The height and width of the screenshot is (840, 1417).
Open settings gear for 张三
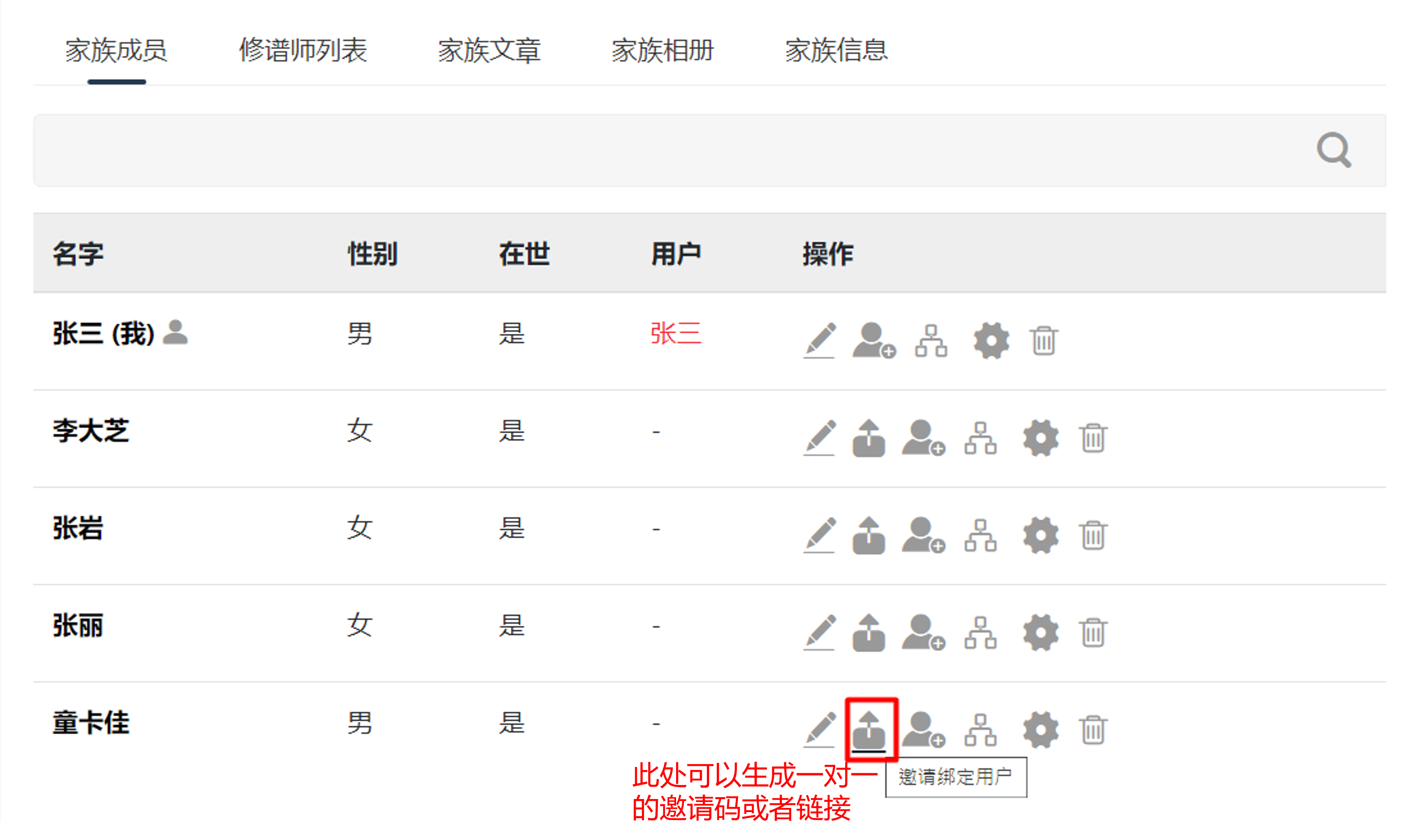pyautogui.click(x=991, y=340)
